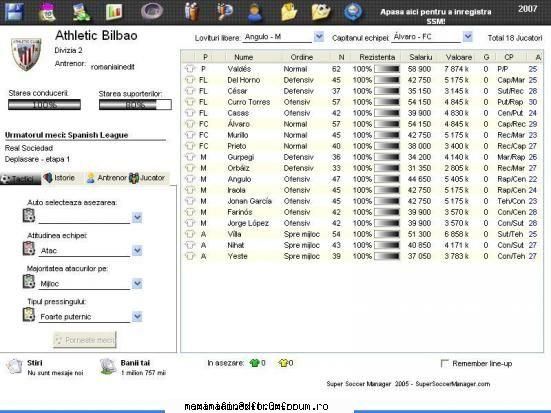Switch to the Antrenor tab
This screenshot has width=551, height=413.
(x=106, y=178)
